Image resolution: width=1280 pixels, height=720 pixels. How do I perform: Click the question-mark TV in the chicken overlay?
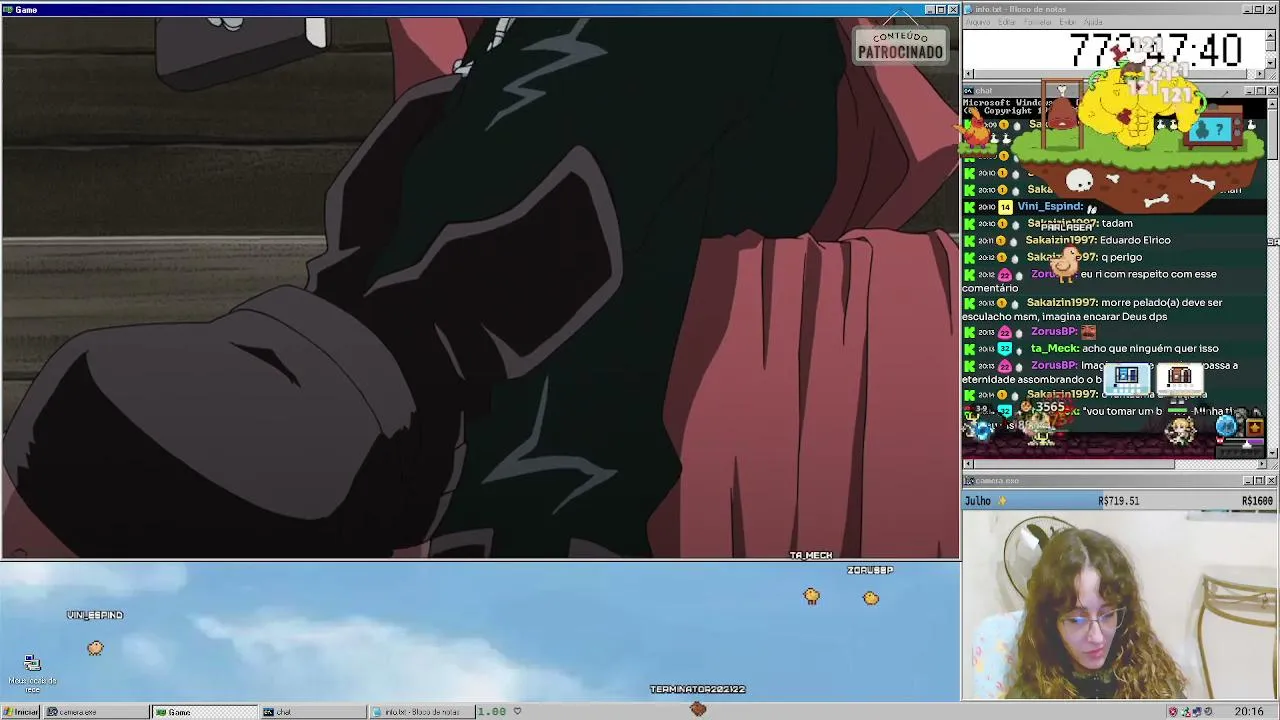click(x=1214, y=130)
